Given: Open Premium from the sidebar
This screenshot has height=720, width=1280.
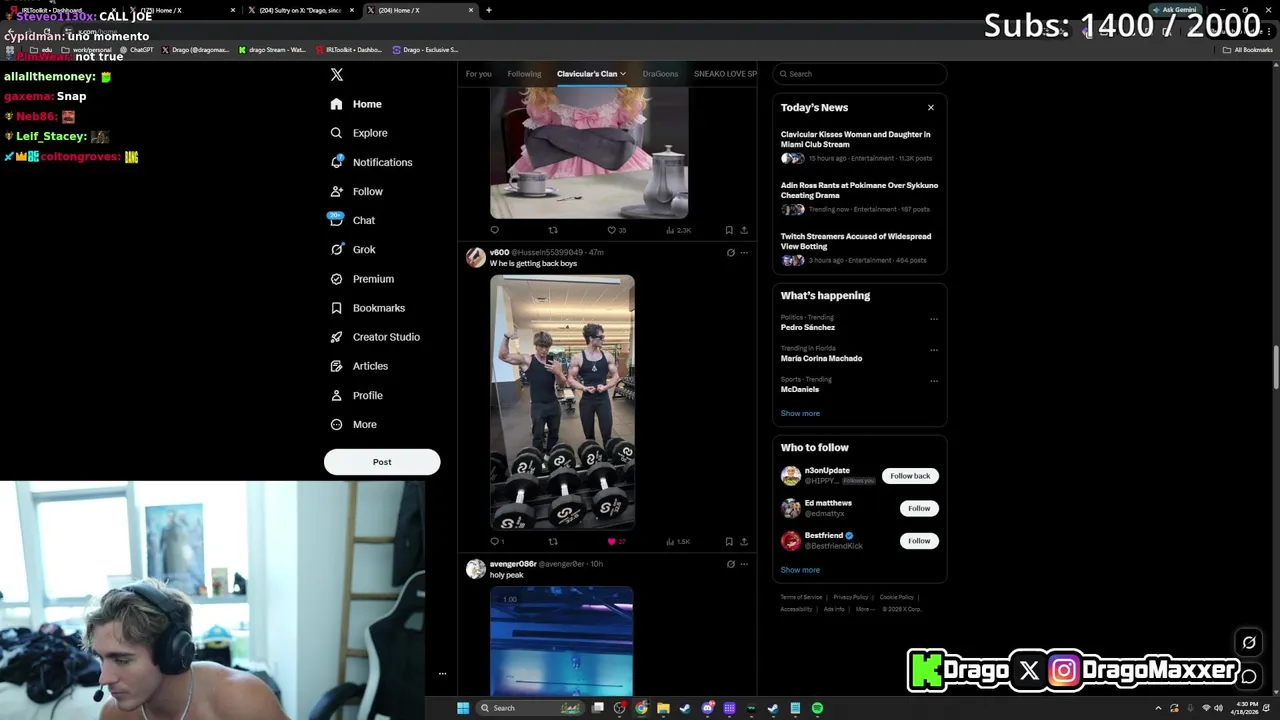Looking at the screenshot, I should point(361,279).
